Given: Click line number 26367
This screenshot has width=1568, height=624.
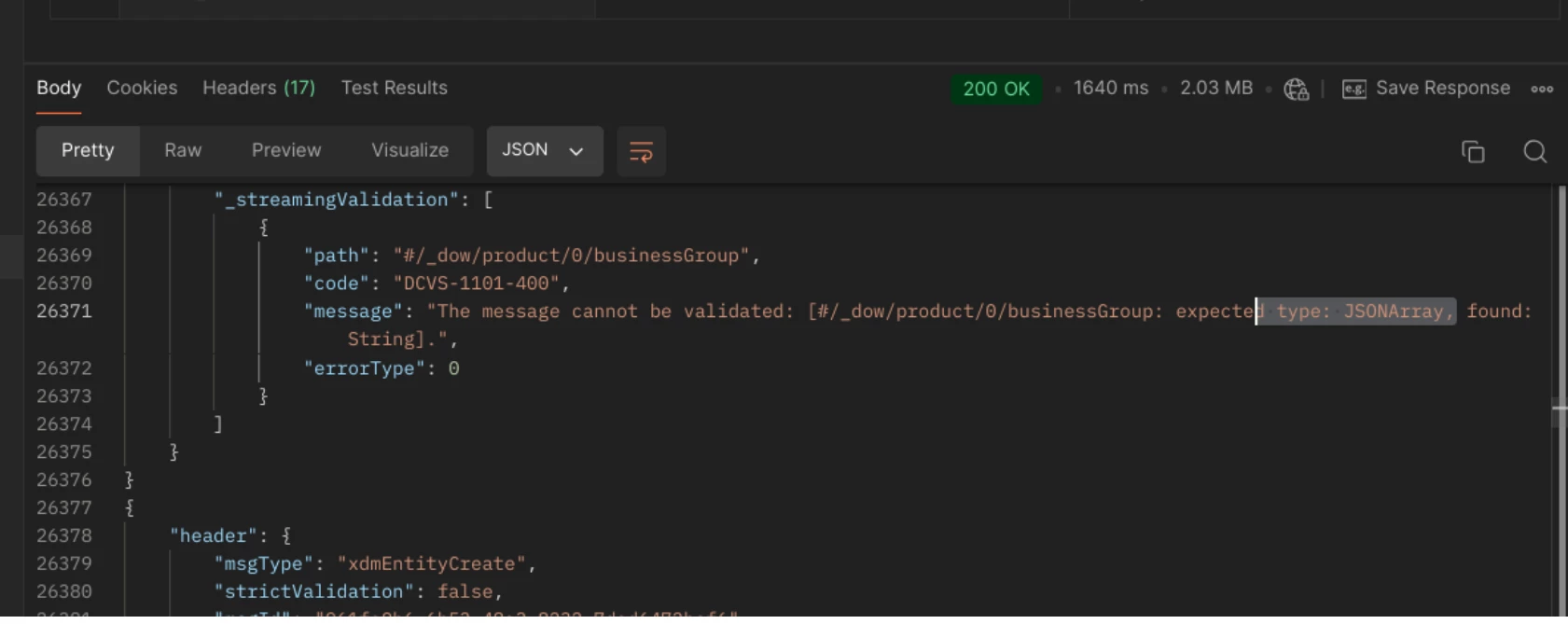Looking at the screenshot, I should coord(64,200).
